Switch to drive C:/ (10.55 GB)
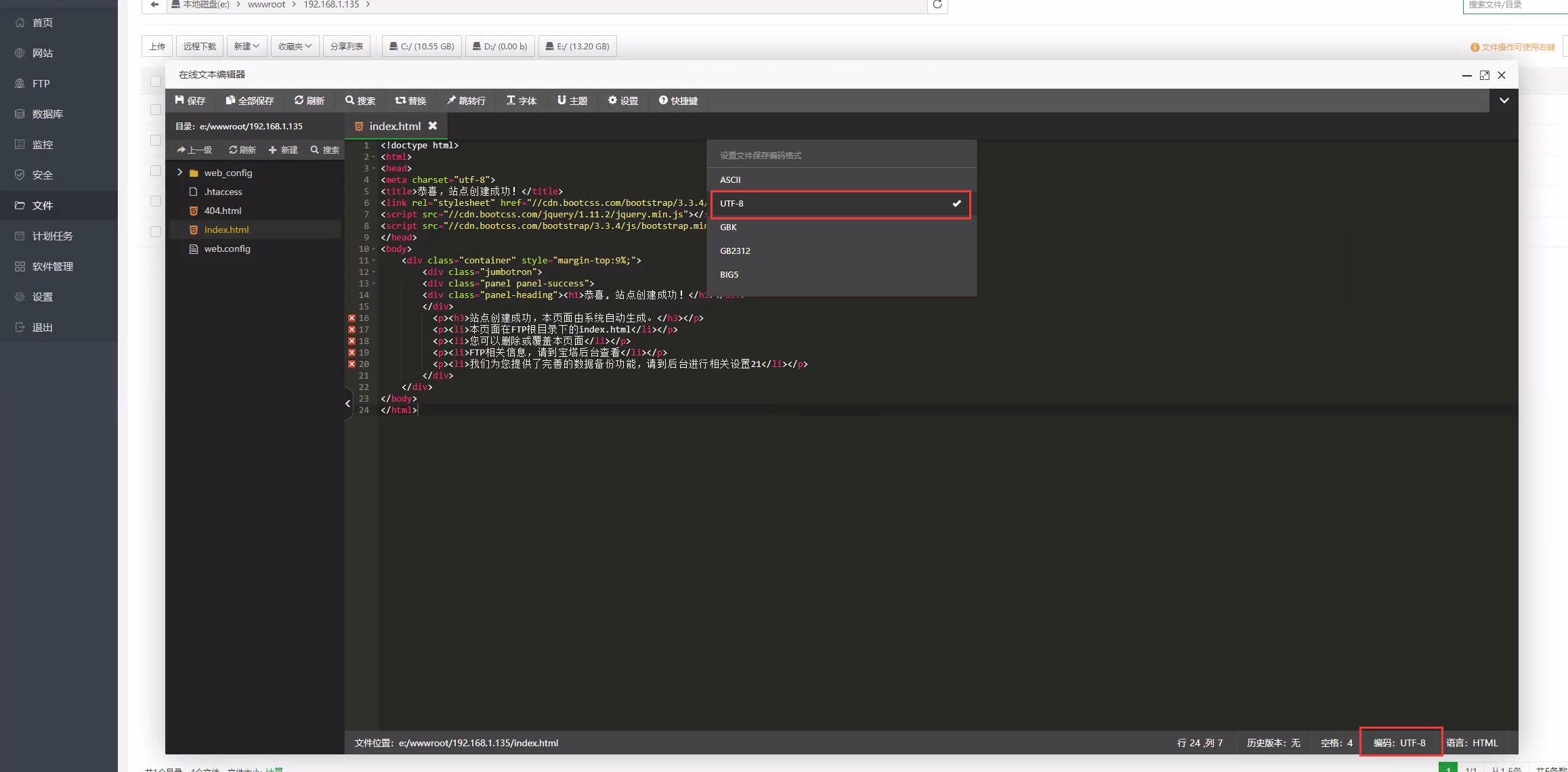Viewport: 1568px width, 772px height. pyautogui.click(x=422, y=46)
